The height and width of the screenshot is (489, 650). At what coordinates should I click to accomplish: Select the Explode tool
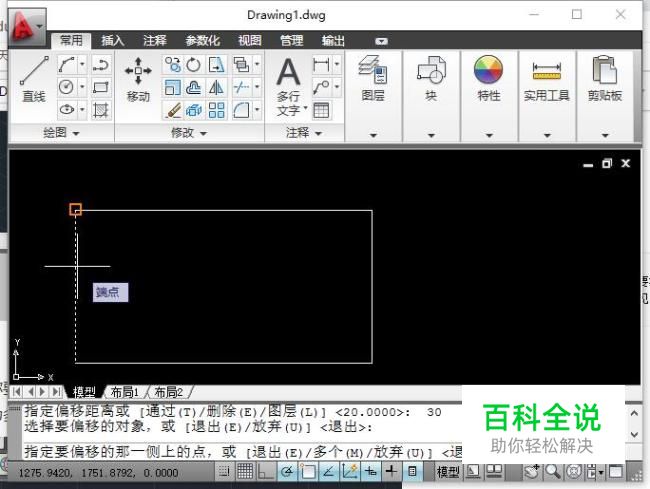tap(194, 110)
